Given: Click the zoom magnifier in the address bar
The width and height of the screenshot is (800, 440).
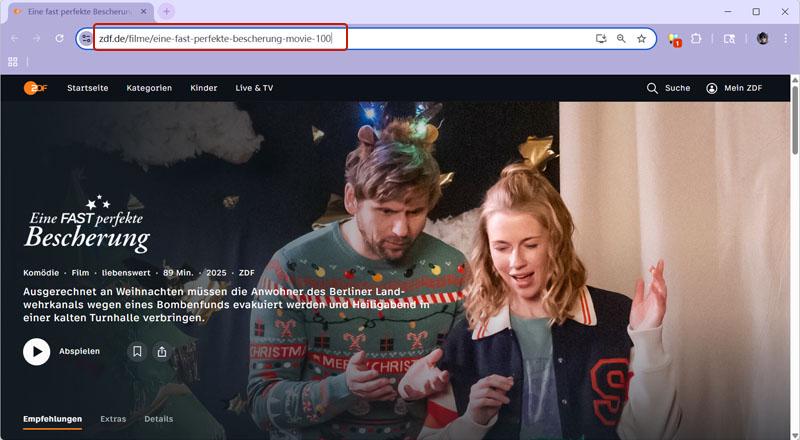Looking at the screenshot, I should 621,39.
